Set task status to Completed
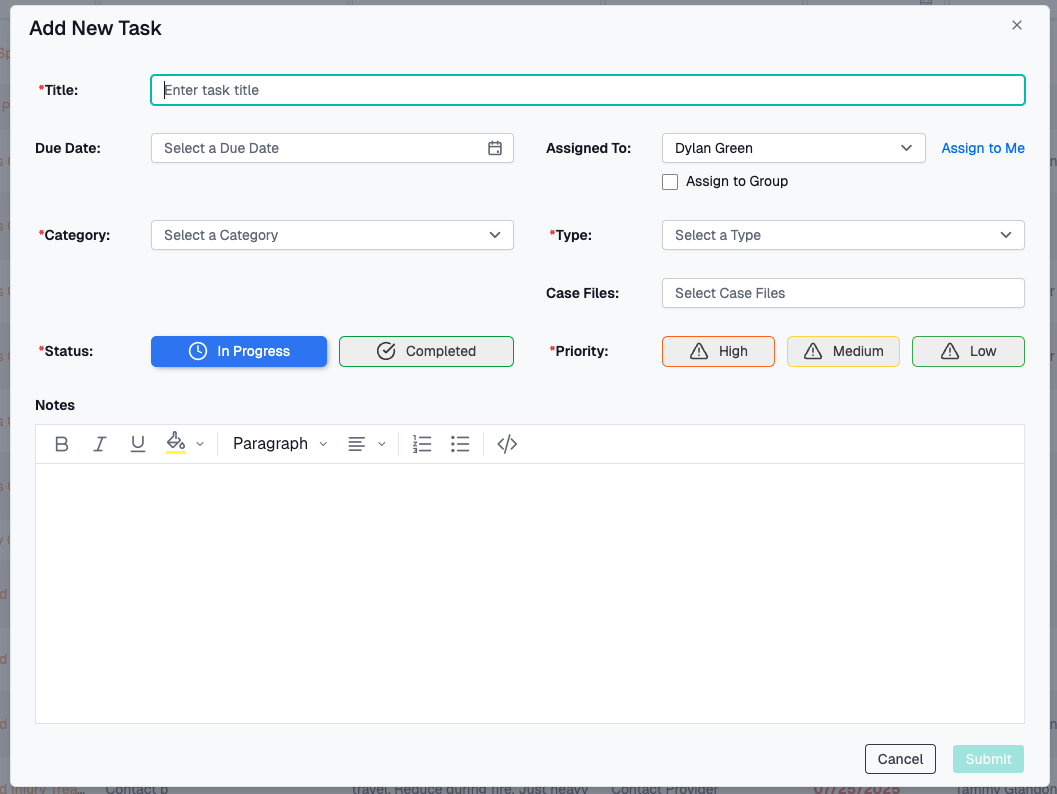 pyautogui.click(x=426, y=351)
